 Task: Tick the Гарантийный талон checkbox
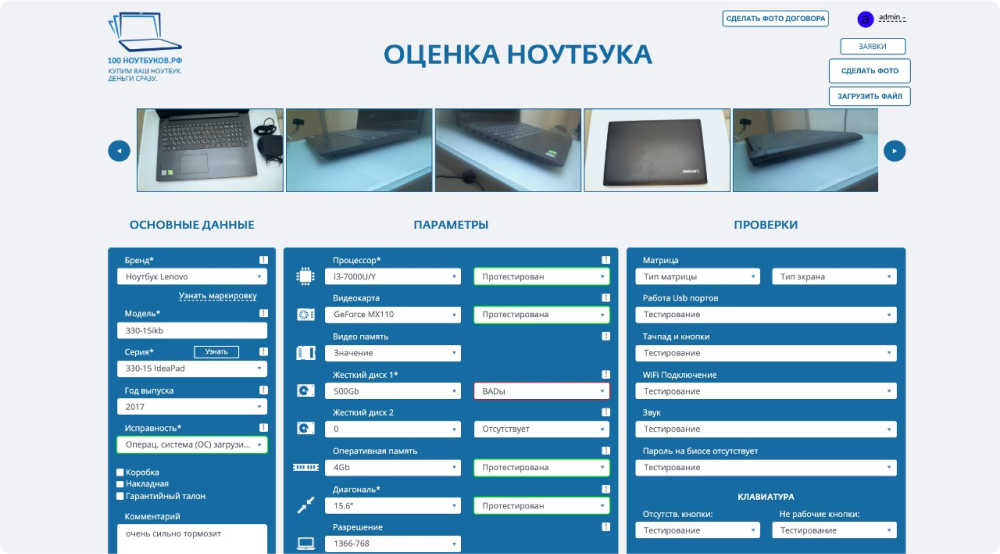point(121,496)
